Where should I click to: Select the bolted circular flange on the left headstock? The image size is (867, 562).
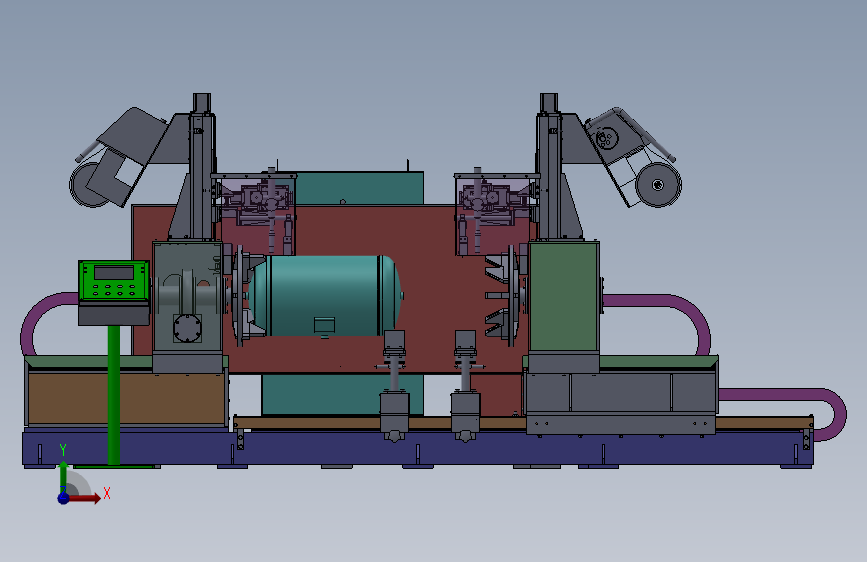pos(187,329)
